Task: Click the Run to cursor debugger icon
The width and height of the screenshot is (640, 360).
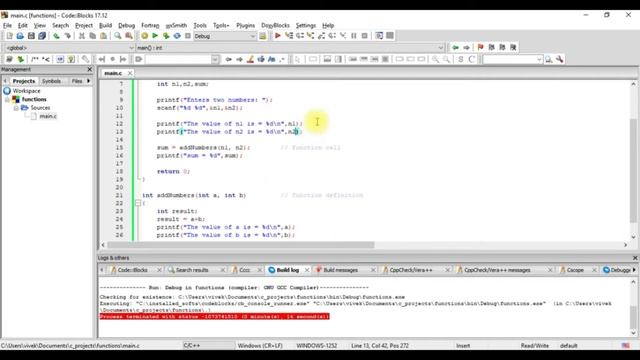Action: coord(289,36)
